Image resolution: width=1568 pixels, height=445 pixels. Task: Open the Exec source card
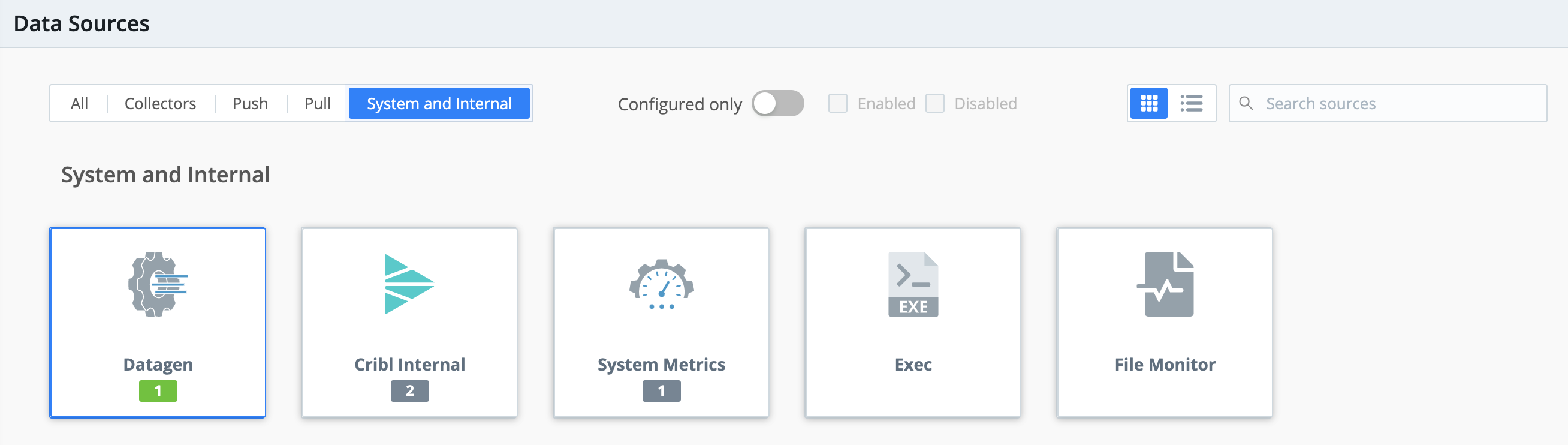pyautogui.click(x=913, y=323)
